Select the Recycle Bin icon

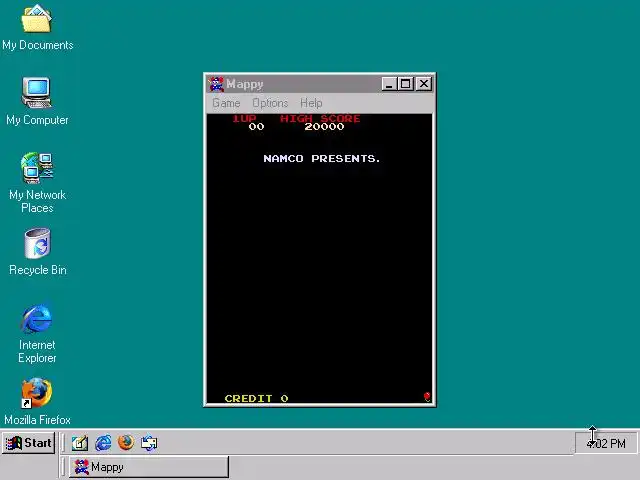click(37, 251)
